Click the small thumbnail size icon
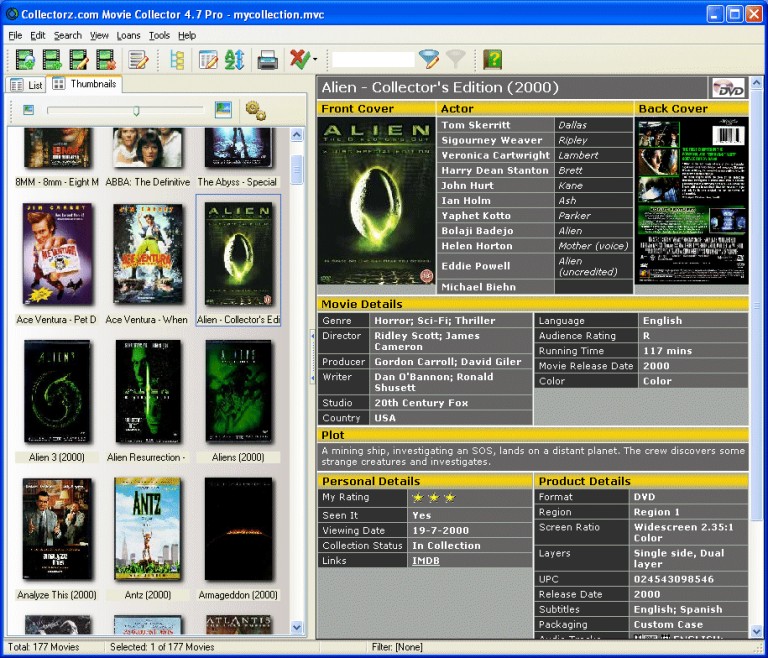The height and width of the screenshot is (658, 768). (28, 110)
